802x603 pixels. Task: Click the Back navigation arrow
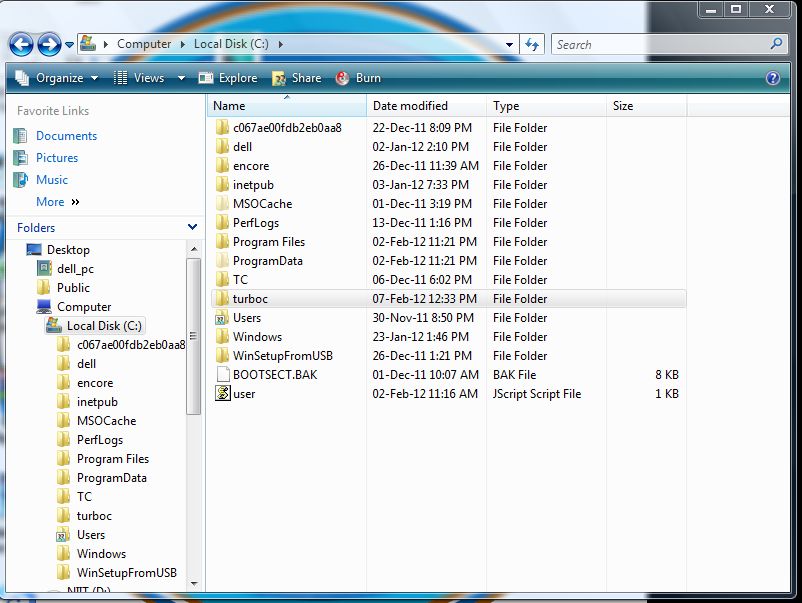(x=21, y=44)
